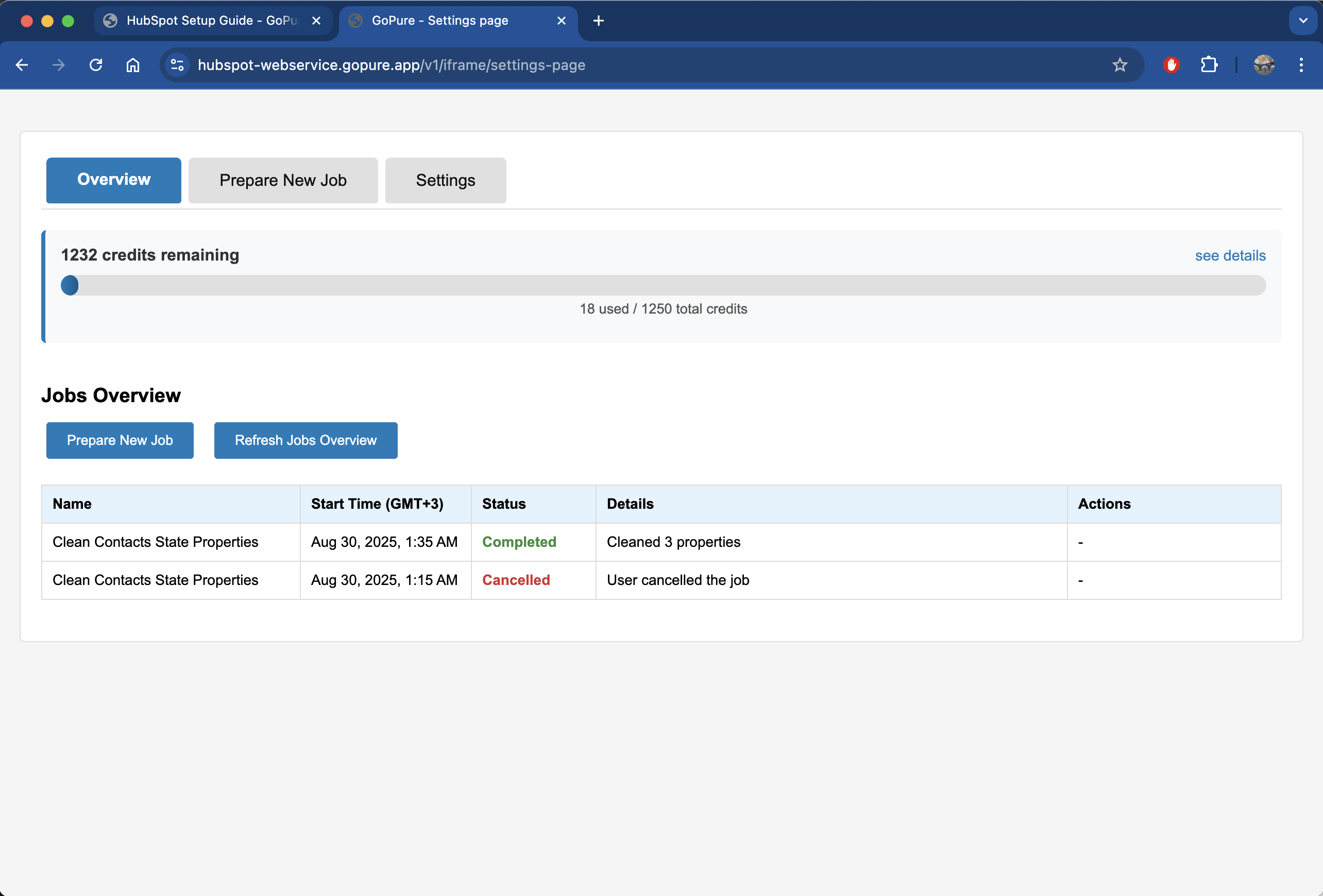The image size is (1323, 896).
Task: Click the blue Prepare New Job button
Action: pyautogui.click(x=120, y=440)
